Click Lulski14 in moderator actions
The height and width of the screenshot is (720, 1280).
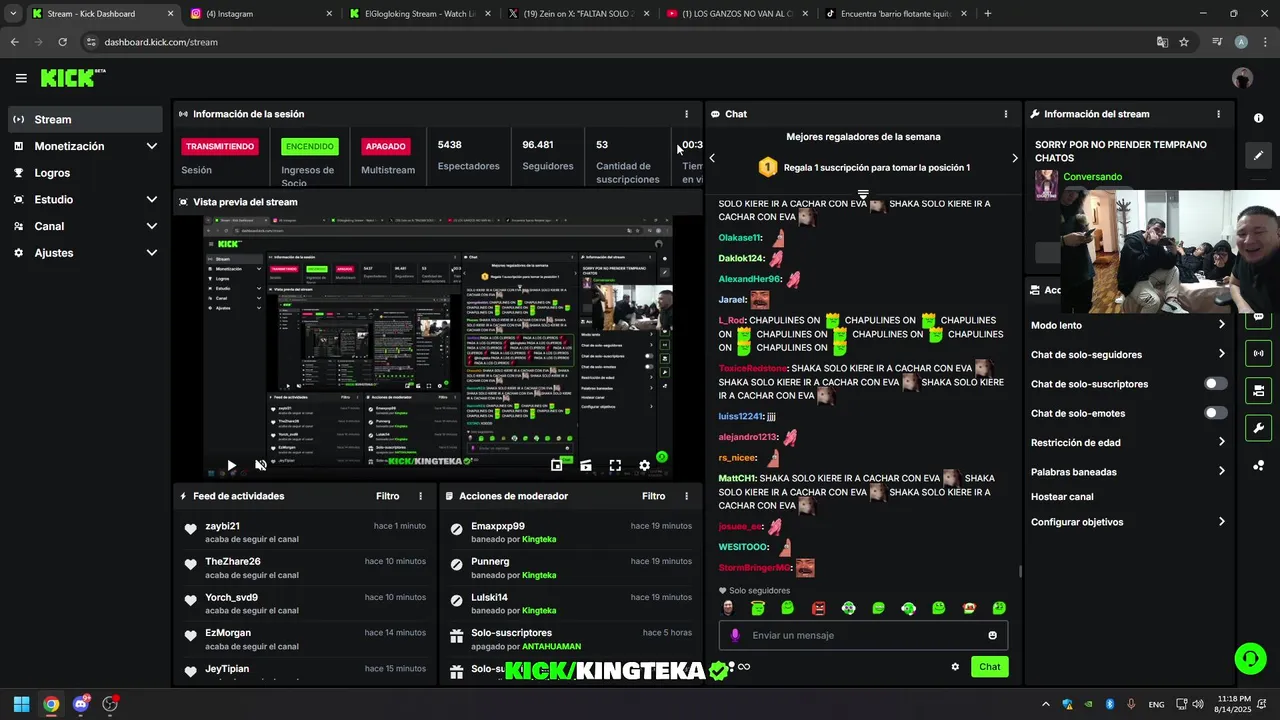click(489, 597)
